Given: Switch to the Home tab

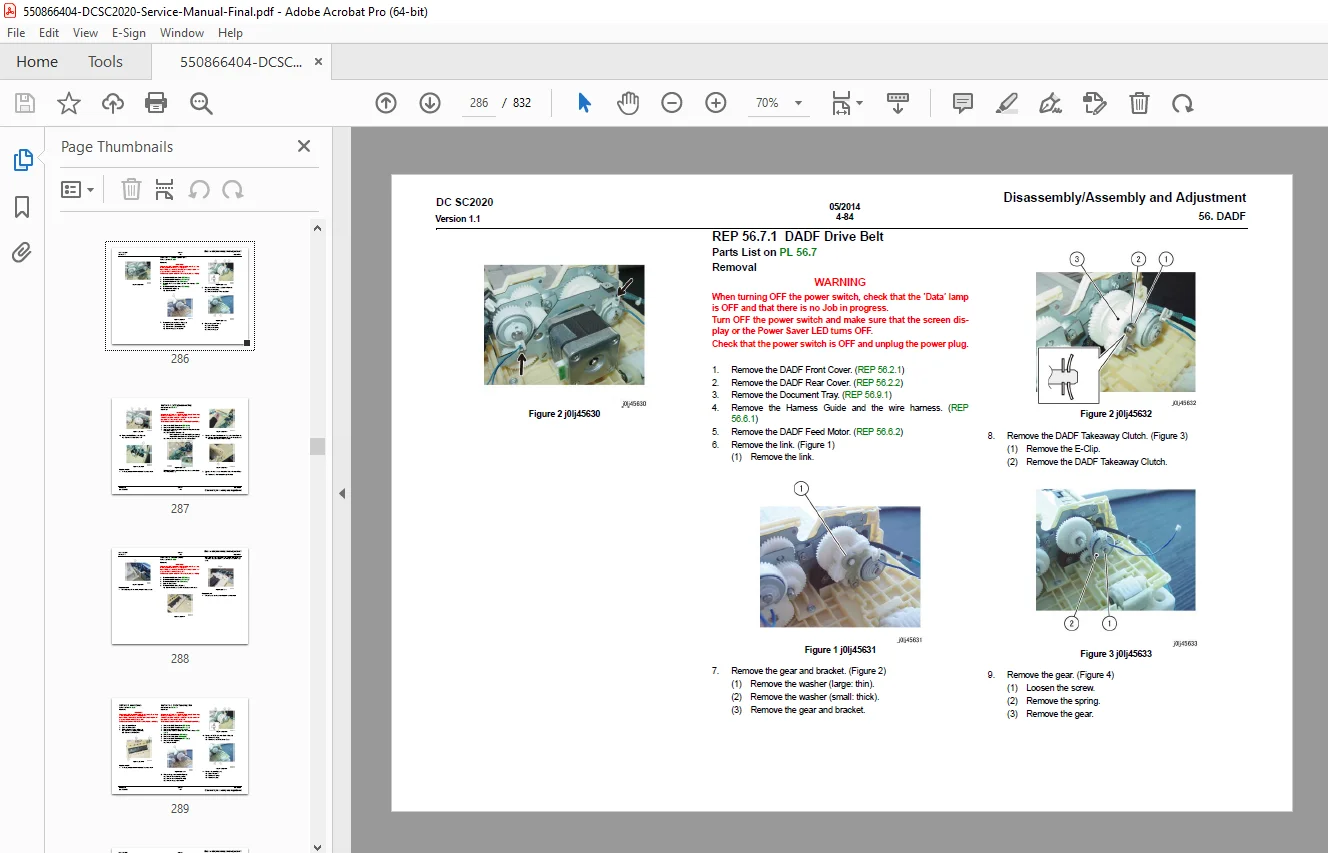Looking at the screenshot, I should tap(37, 61).
